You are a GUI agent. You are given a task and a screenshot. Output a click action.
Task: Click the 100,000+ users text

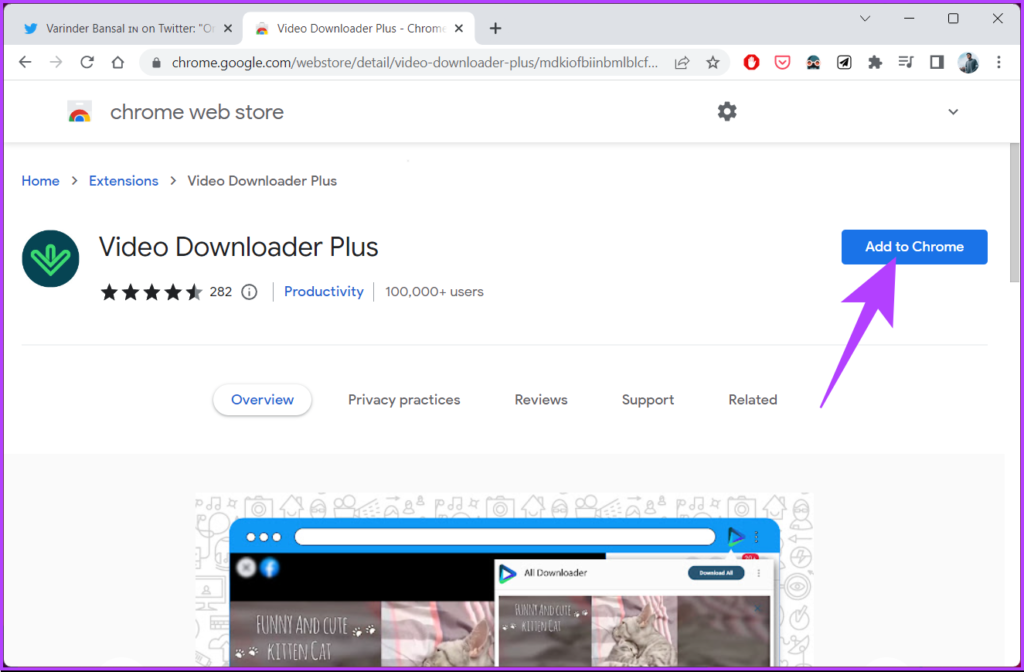tap(434, 291)
